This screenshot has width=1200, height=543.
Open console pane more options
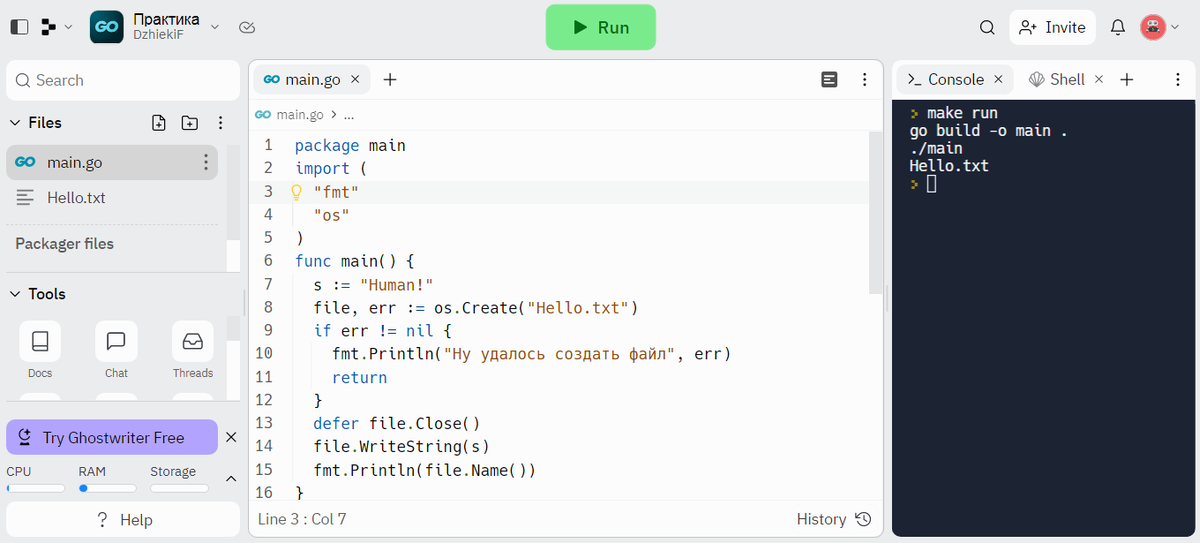point(1176,80)
